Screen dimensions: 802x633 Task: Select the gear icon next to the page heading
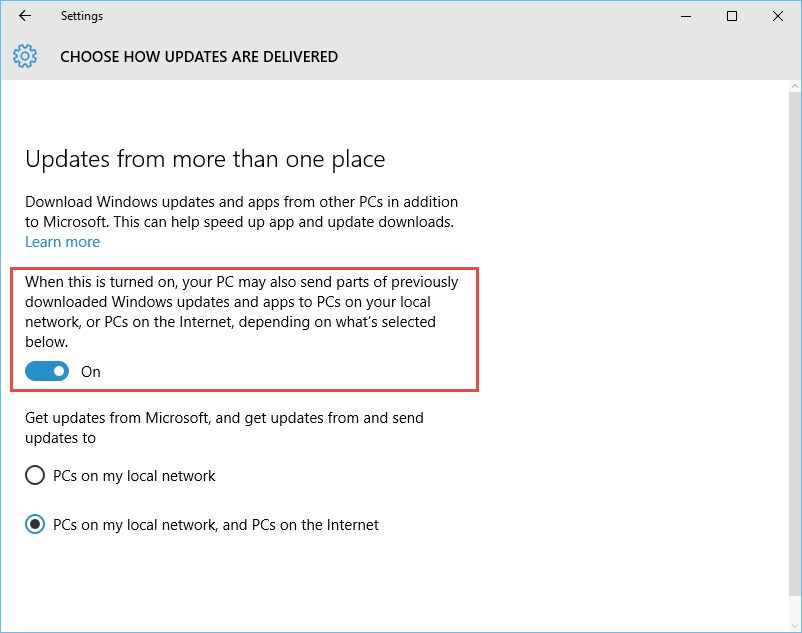(x=24, y=56)
